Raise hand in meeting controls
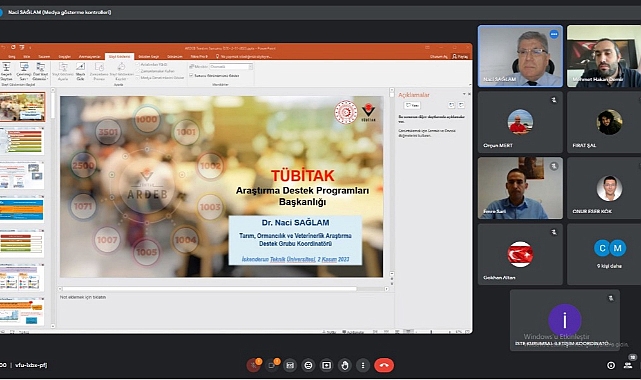 coord(345,365)
